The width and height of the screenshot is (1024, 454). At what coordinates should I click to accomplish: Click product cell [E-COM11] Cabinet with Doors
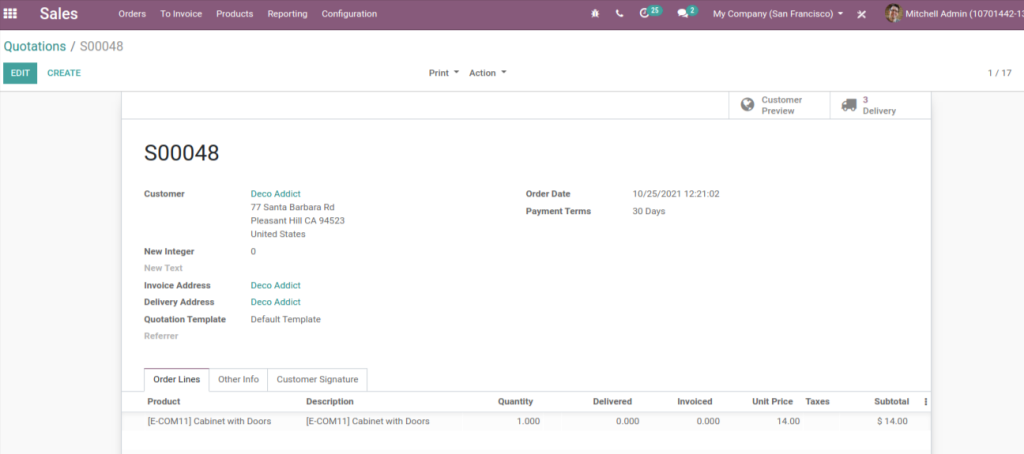click(210, 421)
